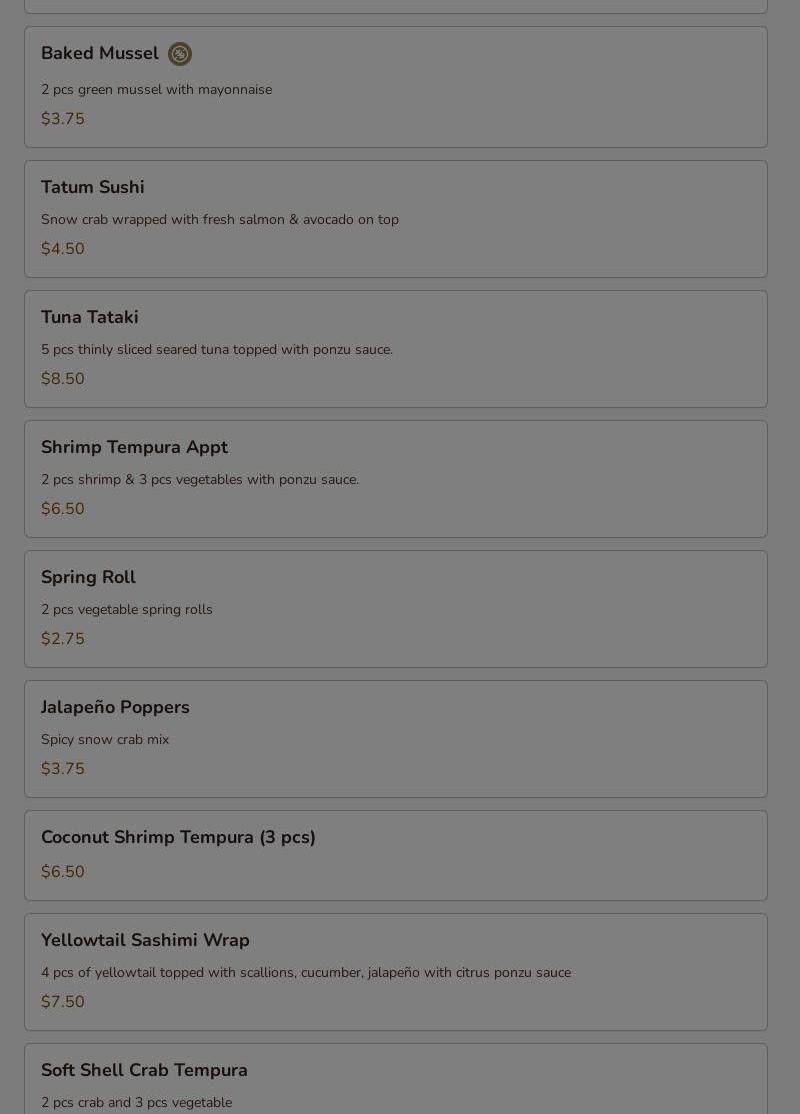Select the Spring Roll item card
800x1114 pixels.
point(396,609)
